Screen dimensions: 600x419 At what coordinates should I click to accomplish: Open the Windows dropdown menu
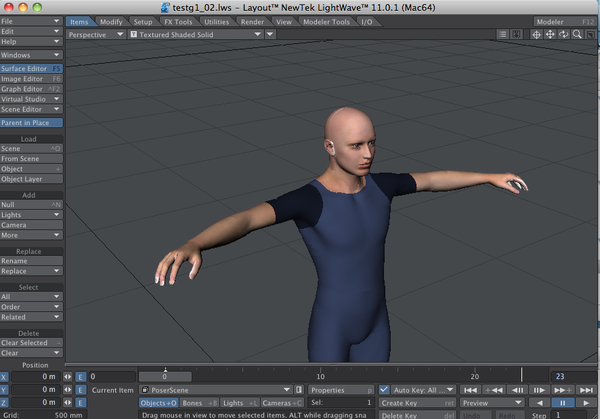[x=31, y=55]
